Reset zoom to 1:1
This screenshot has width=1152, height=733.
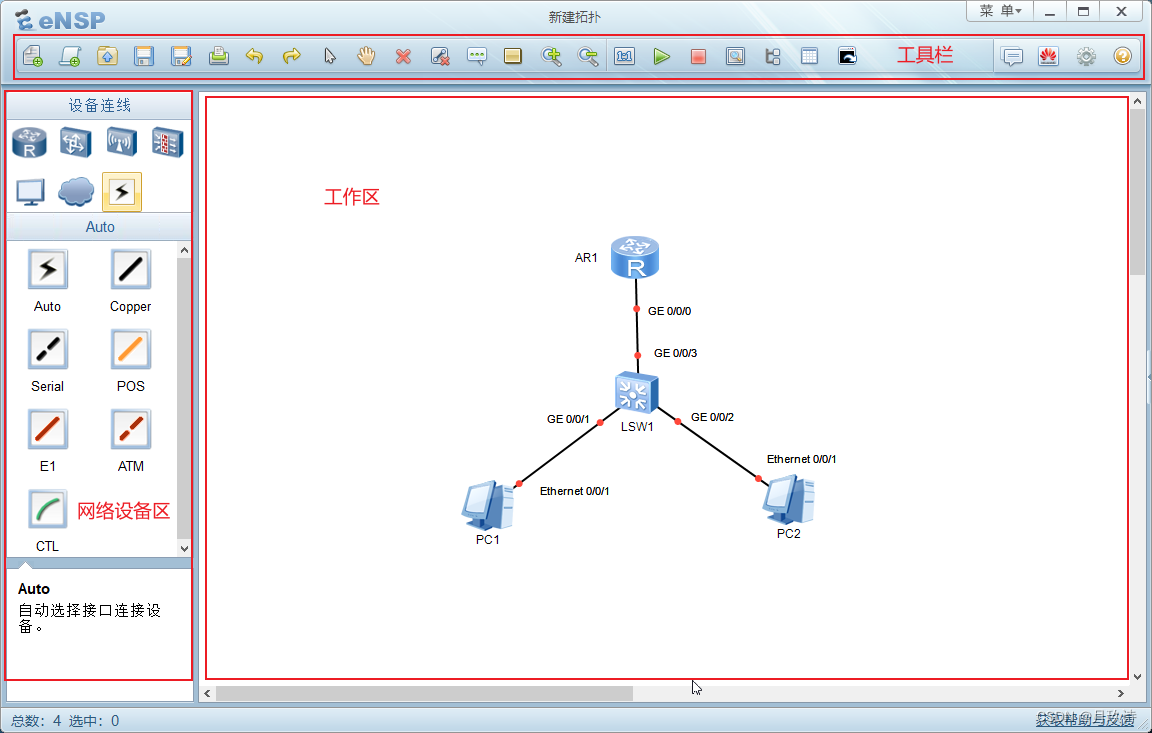(624, 56)
